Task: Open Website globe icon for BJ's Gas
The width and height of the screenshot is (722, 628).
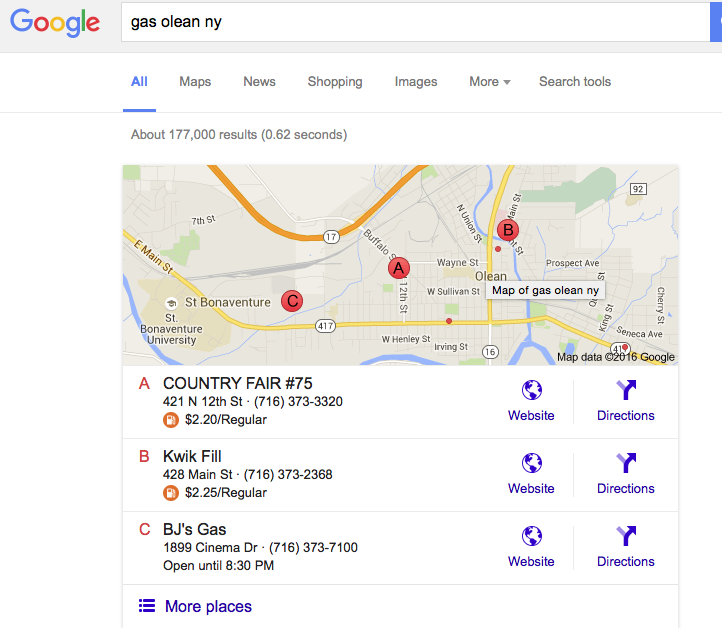Action: 531,536
